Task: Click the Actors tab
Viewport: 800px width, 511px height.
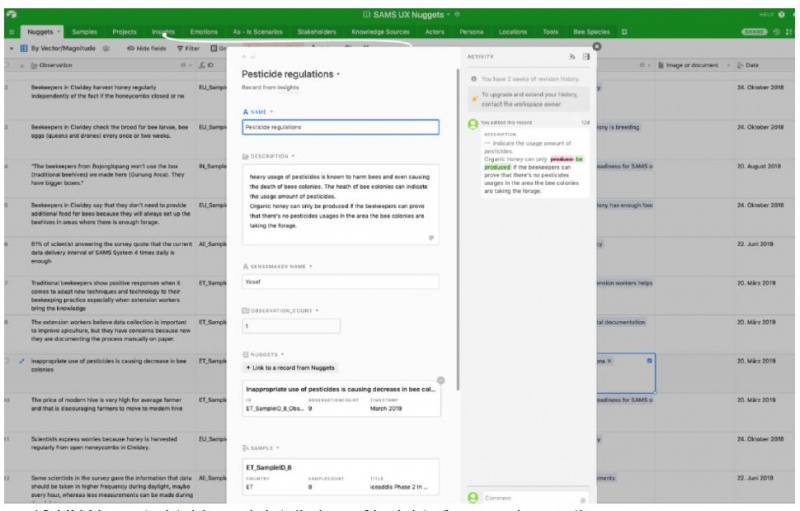Action: (435, 32)
